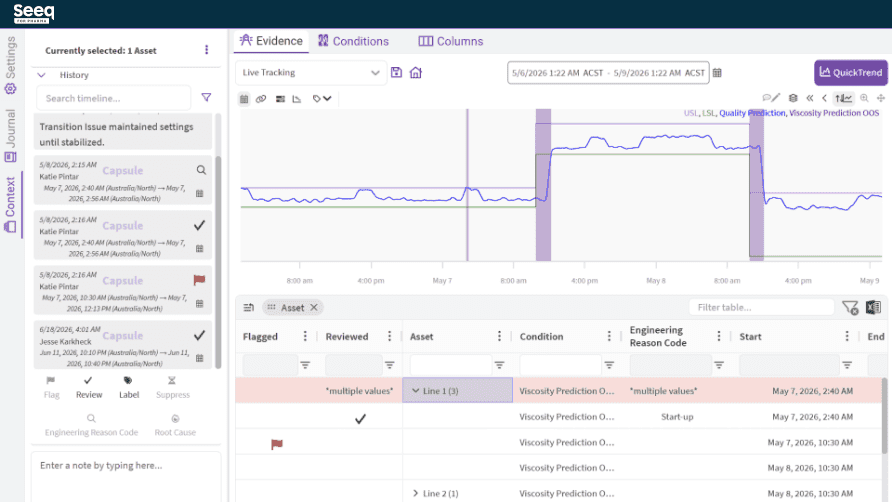Image resolution: width=892 pixels, height=502 pixels.
Task: Save the current view
Action: (397, 72)
